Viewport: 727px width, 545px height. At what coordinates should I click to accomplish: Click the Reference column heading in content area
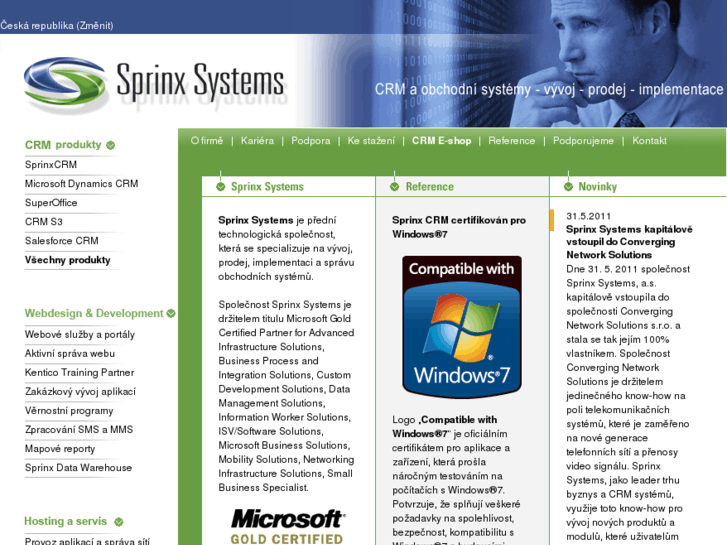click(x=430, y=187)
